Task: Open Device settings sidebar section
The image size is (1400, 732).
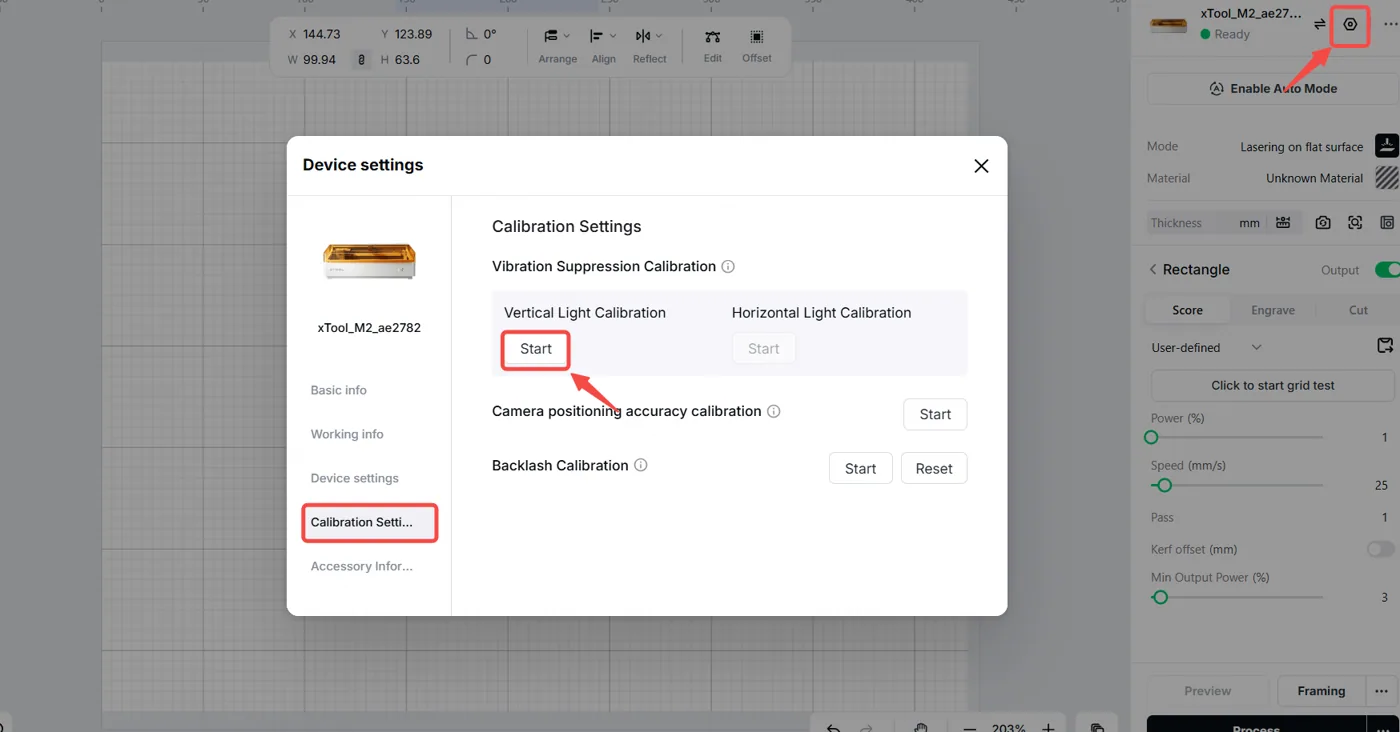Action: 355,478
